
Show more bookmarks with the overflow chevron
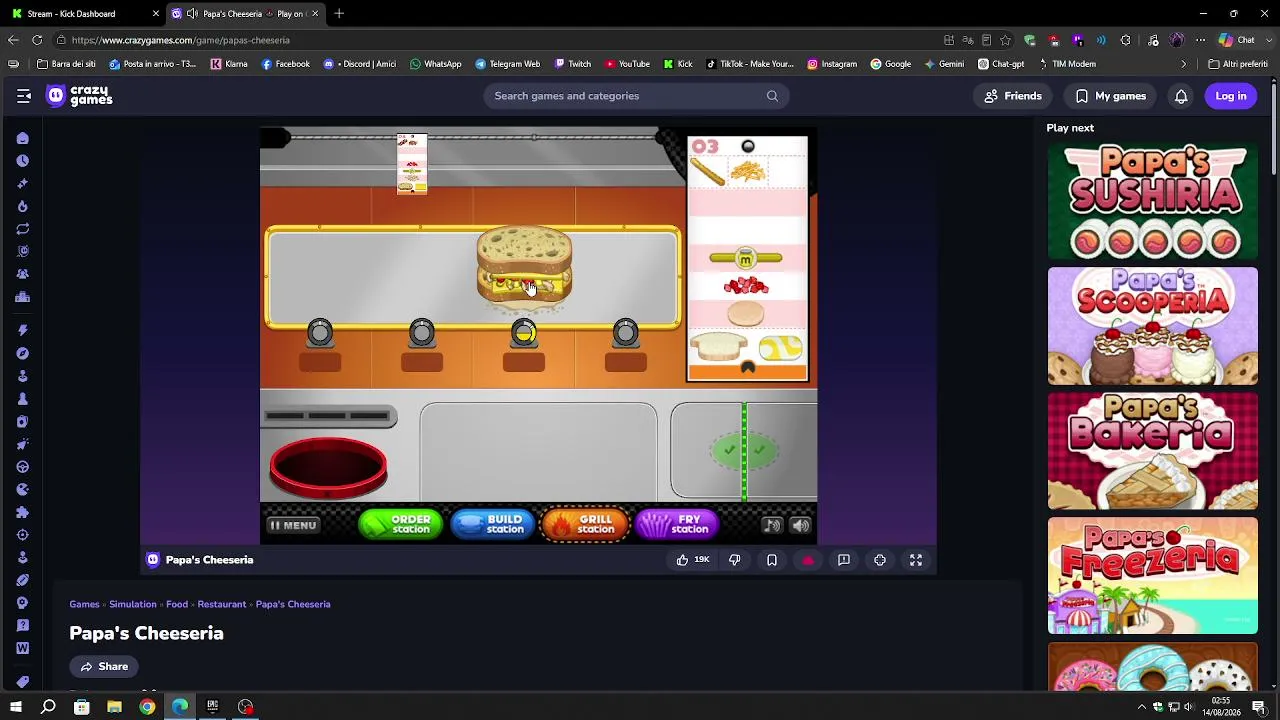point(1184,64)
